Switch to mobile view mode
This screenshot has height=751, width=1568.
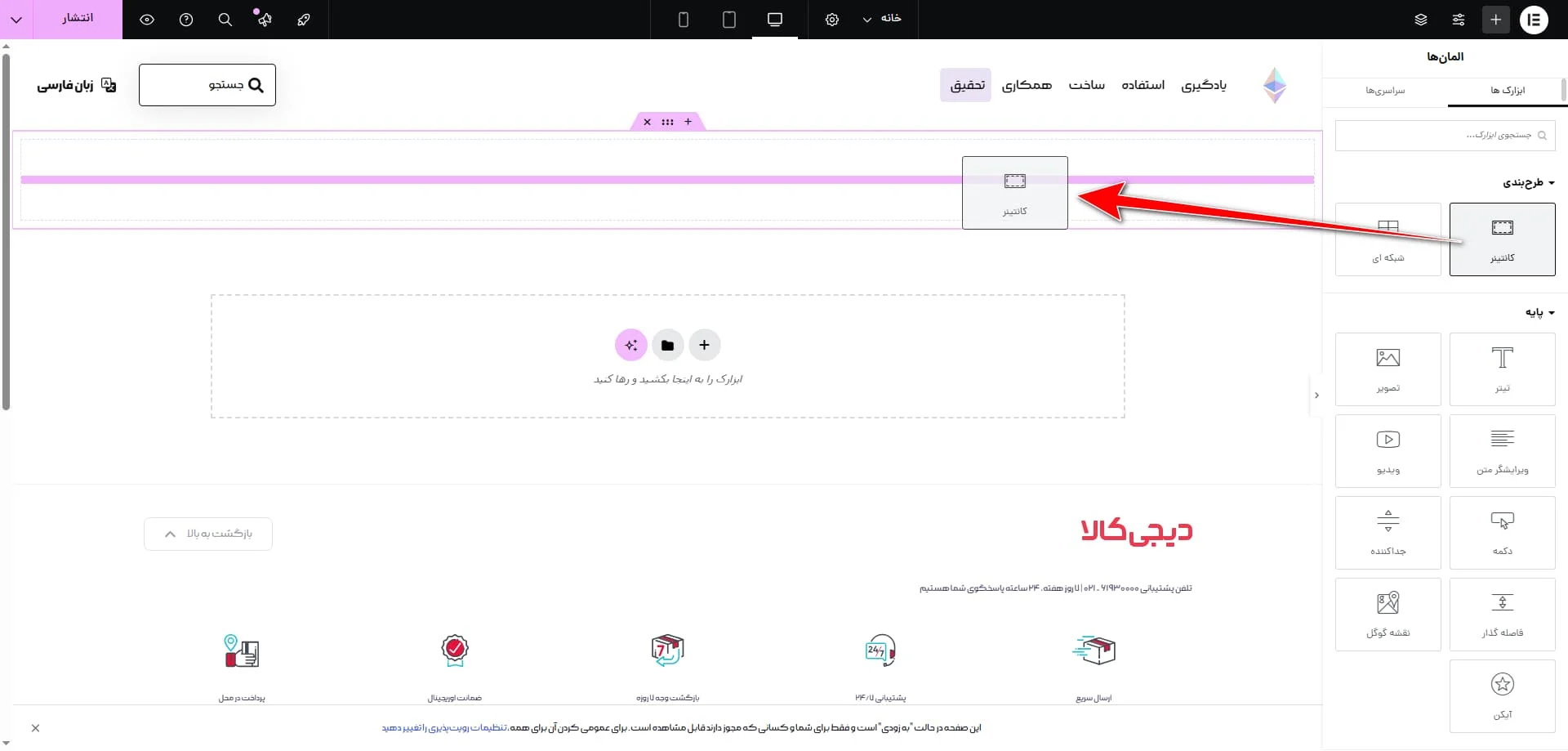tap(684, 20)
